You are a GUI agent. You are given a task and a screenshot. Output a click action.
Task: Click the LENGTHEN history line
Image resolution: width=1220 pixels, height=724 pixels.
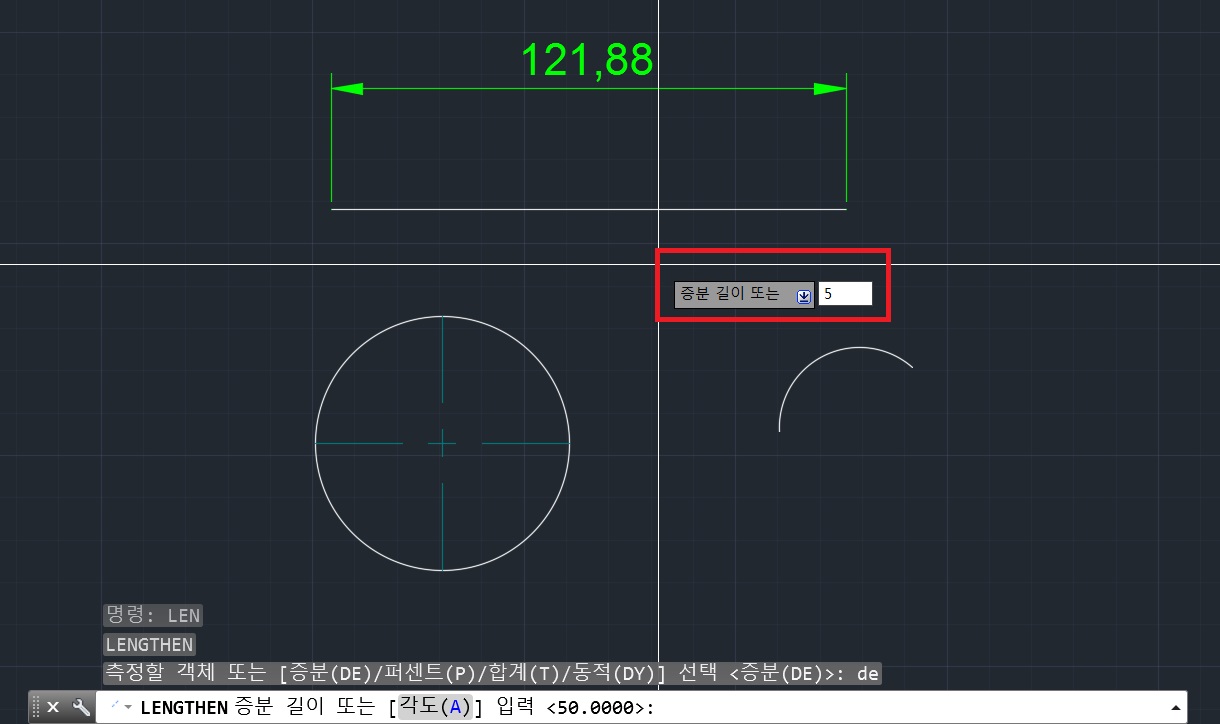point(149,645)
